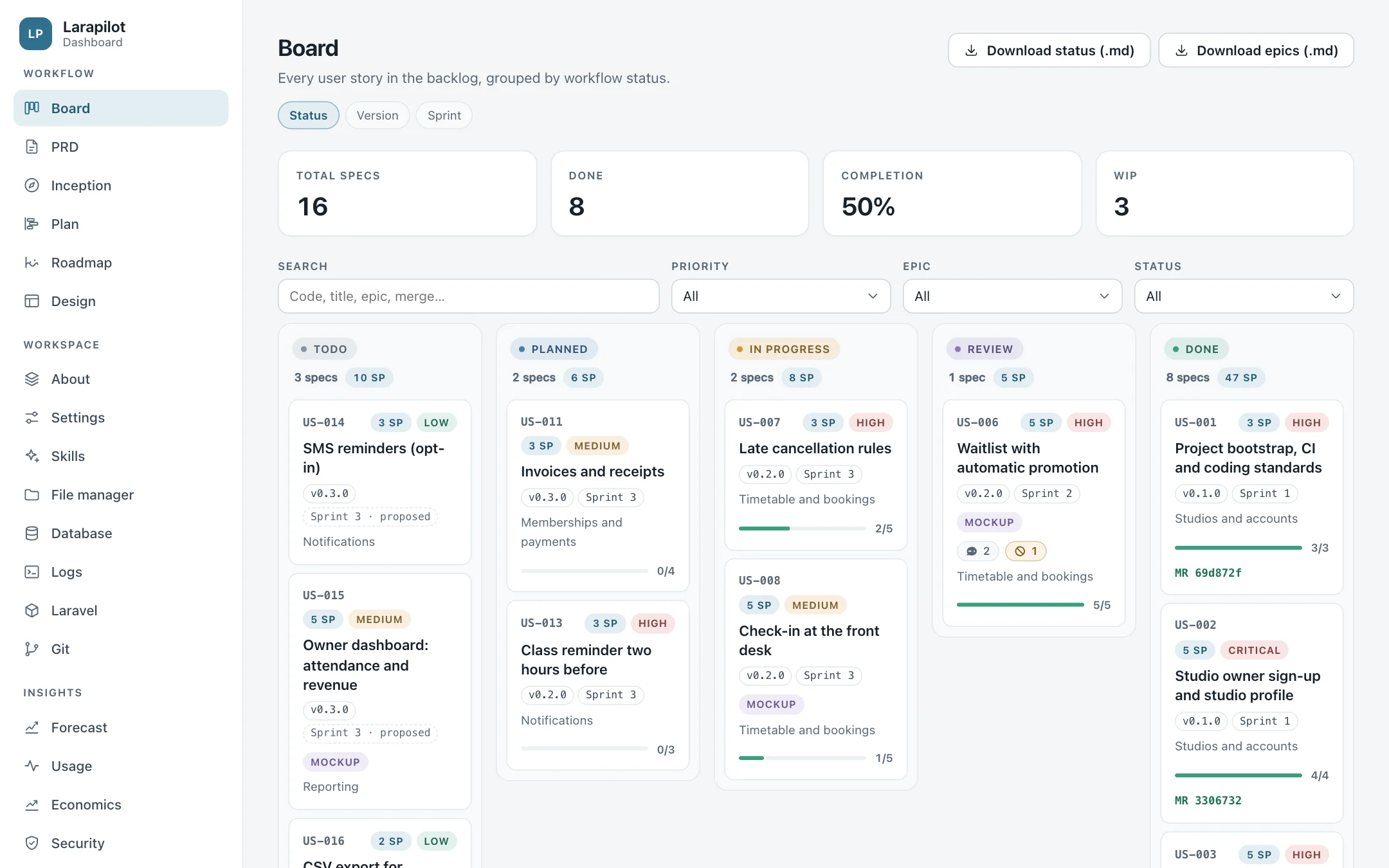The image size is (1389, 868).
Task: Open Economics in the sidebar
Action: (121, 804)
